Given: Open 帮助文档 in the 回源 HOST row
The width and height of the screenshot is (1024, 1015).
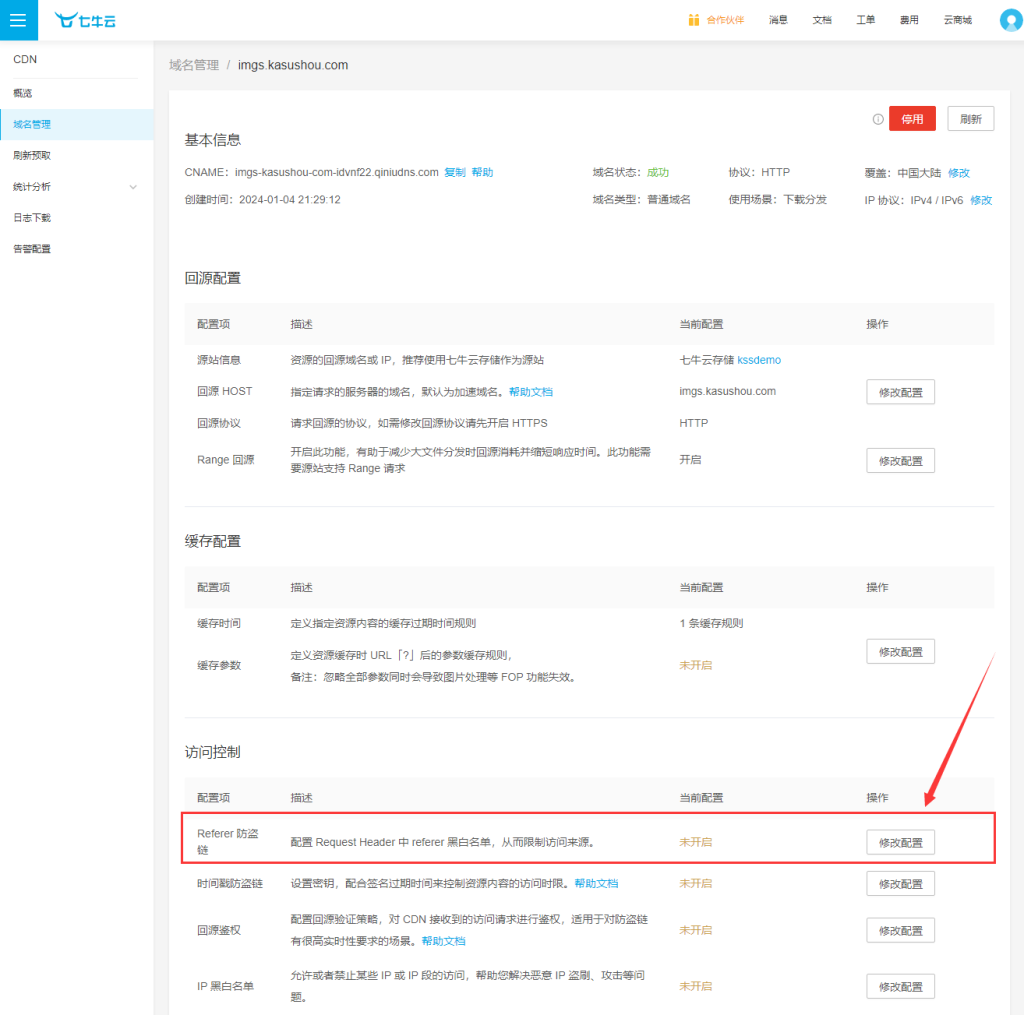Looking at the screenshot, I should (x=530, y=392).
